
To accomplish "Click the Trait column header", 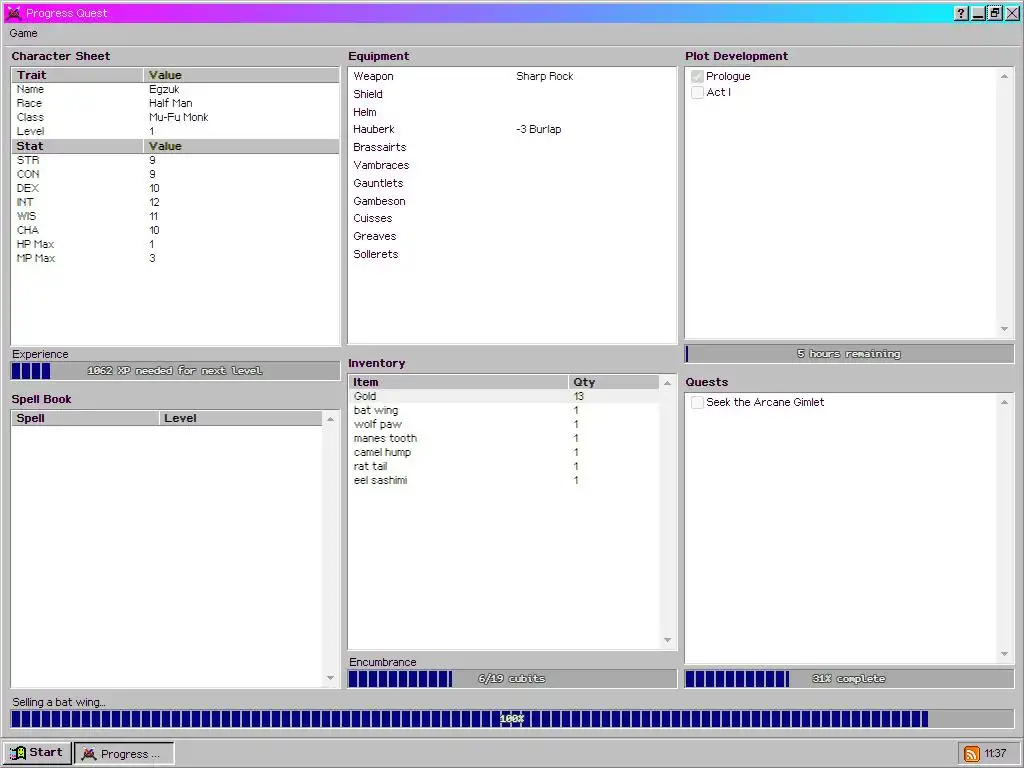I will tap(77, 75).
